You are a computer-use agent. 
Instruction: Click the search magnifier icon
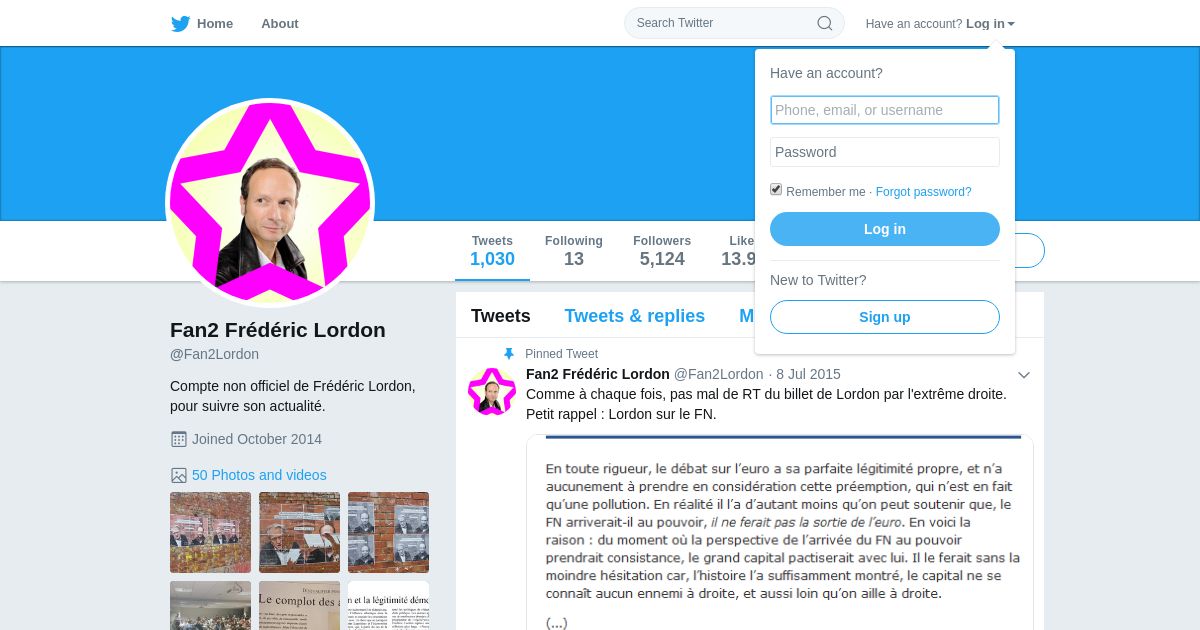click(x=825, y=23)
